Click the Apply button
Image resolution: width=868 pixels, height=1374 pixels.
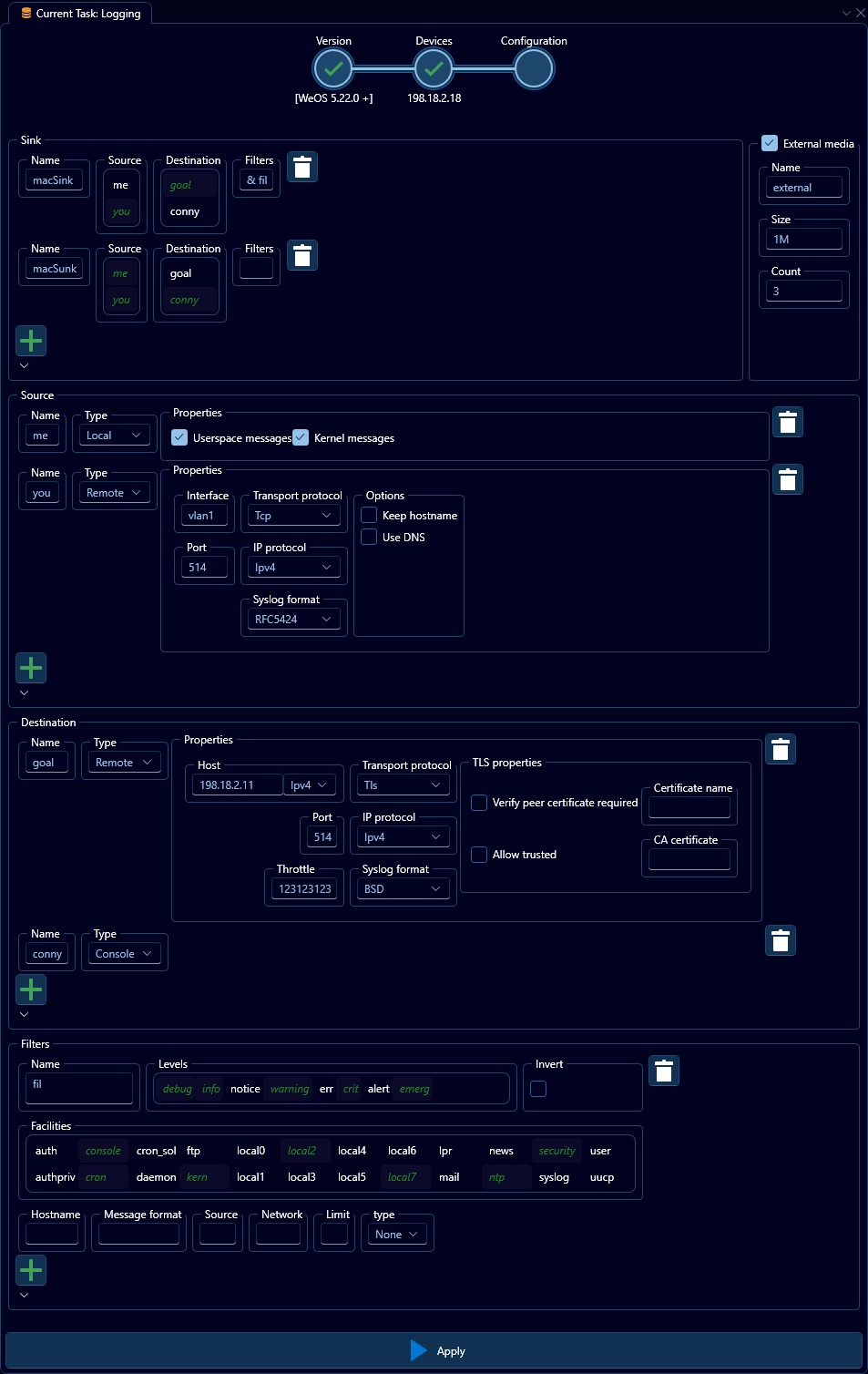pyautogui.click(x=437, y=1351)
